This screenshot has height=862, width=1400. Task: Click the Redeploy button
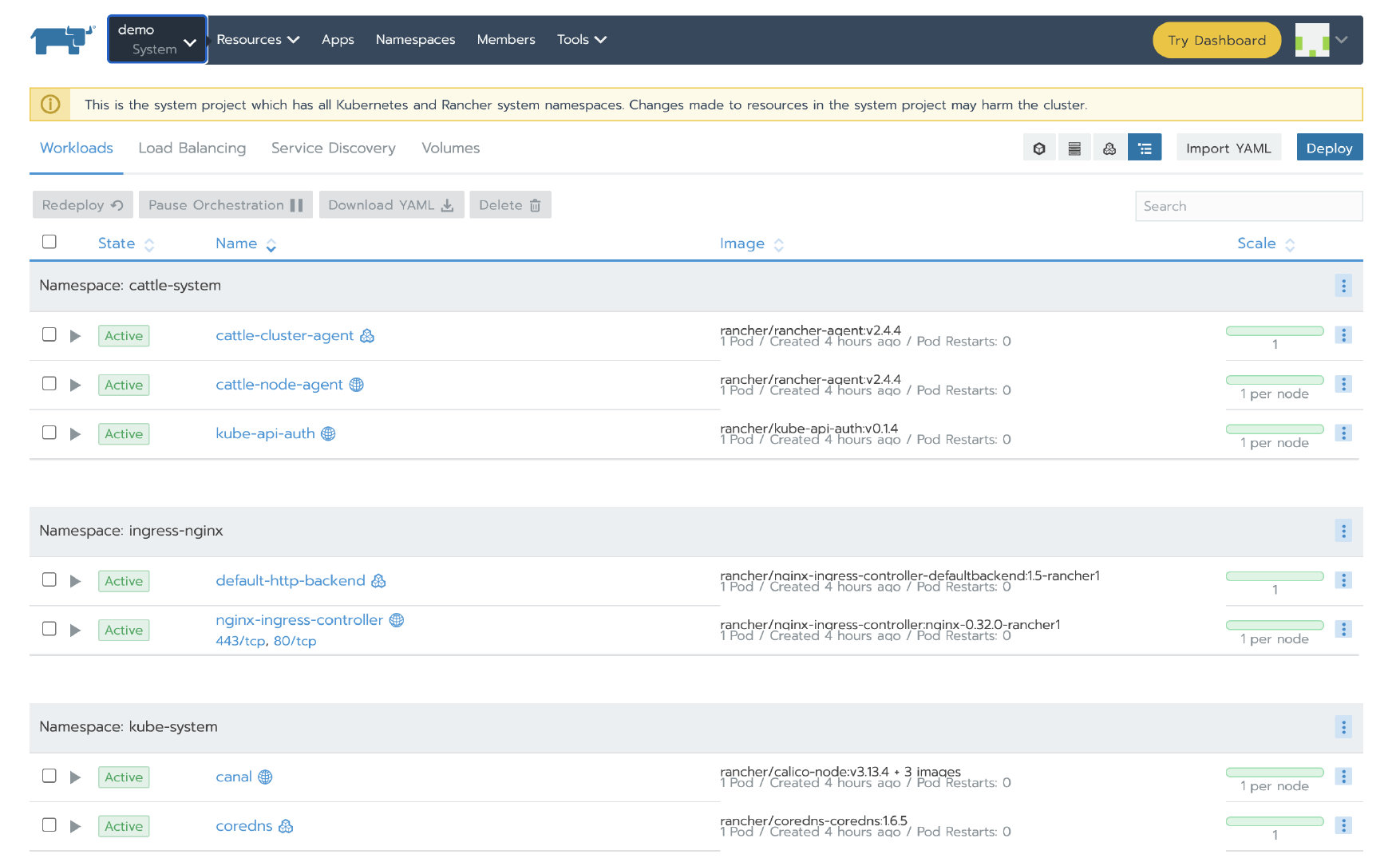point(82,205)
